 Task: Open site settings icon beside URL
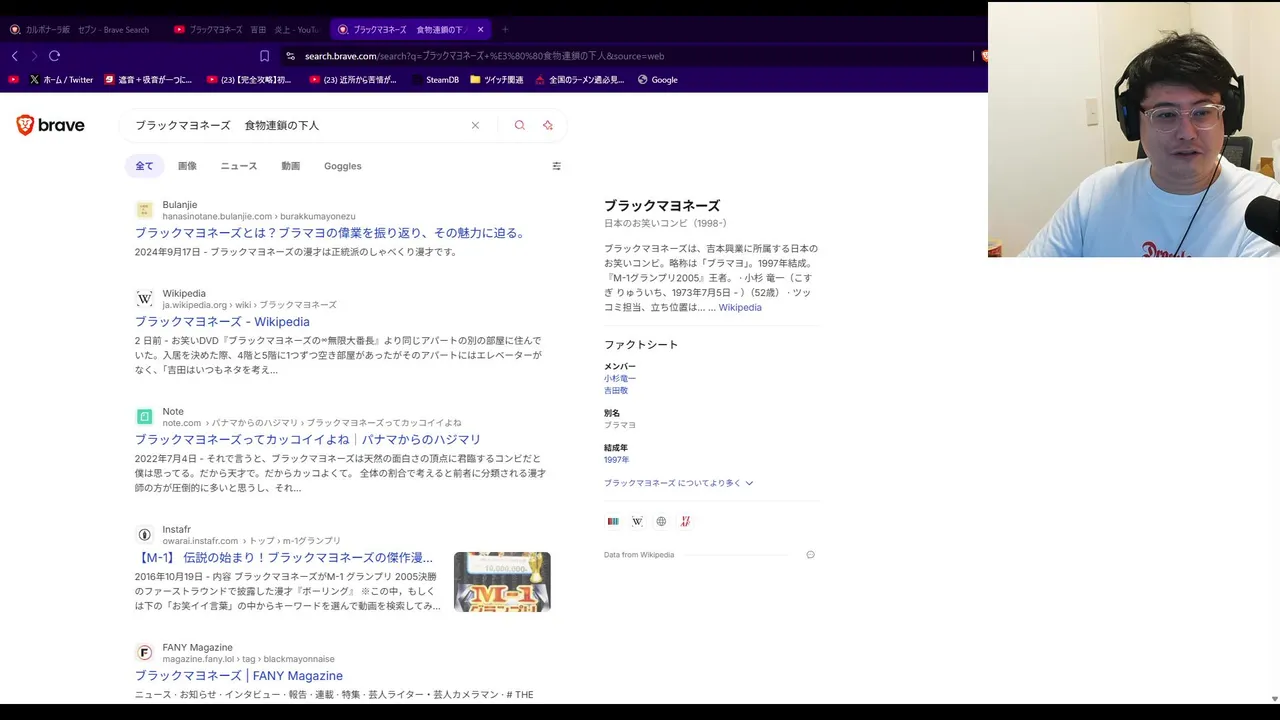tap(290, 56)
